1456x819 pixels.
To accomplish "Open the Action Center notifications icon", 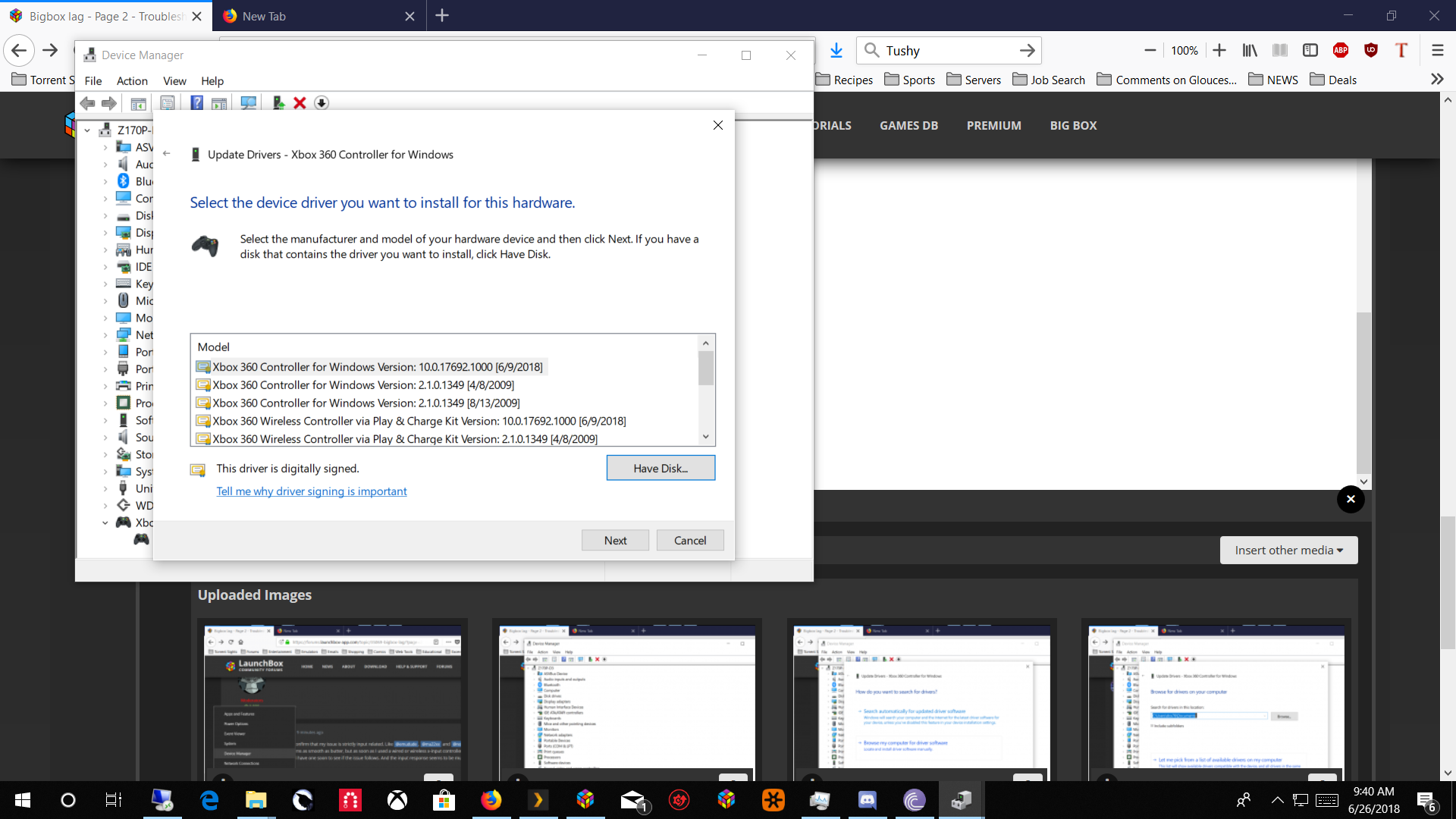I will tap(1426, 800).
